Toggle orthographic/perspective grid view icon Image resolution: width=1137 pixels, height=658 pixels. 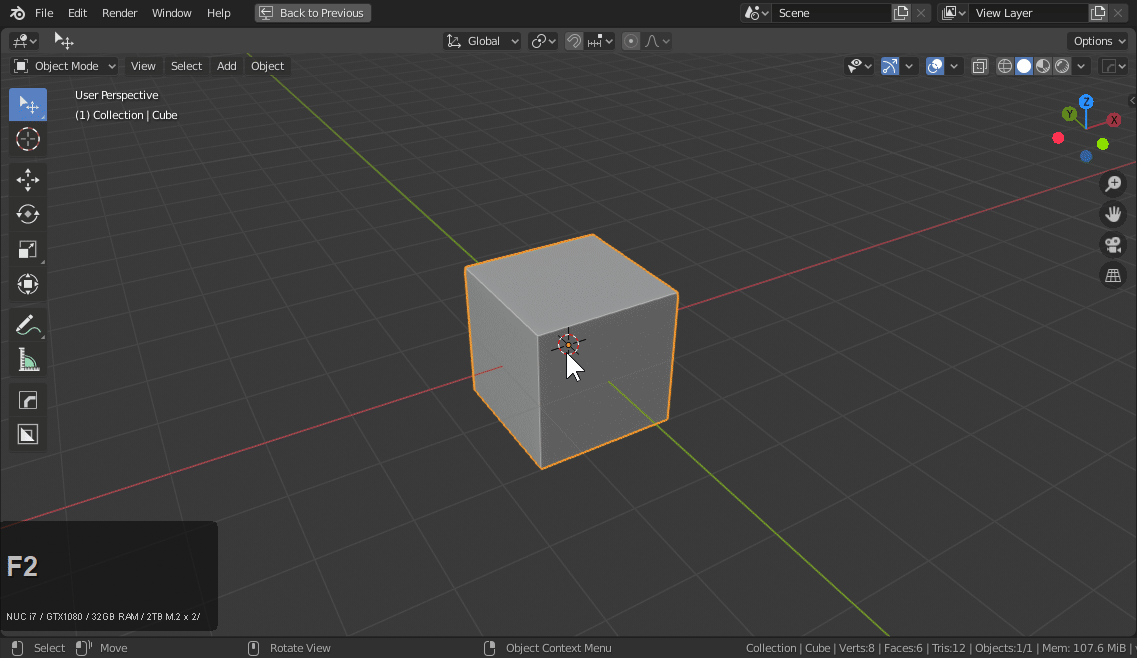[1112, 276]
